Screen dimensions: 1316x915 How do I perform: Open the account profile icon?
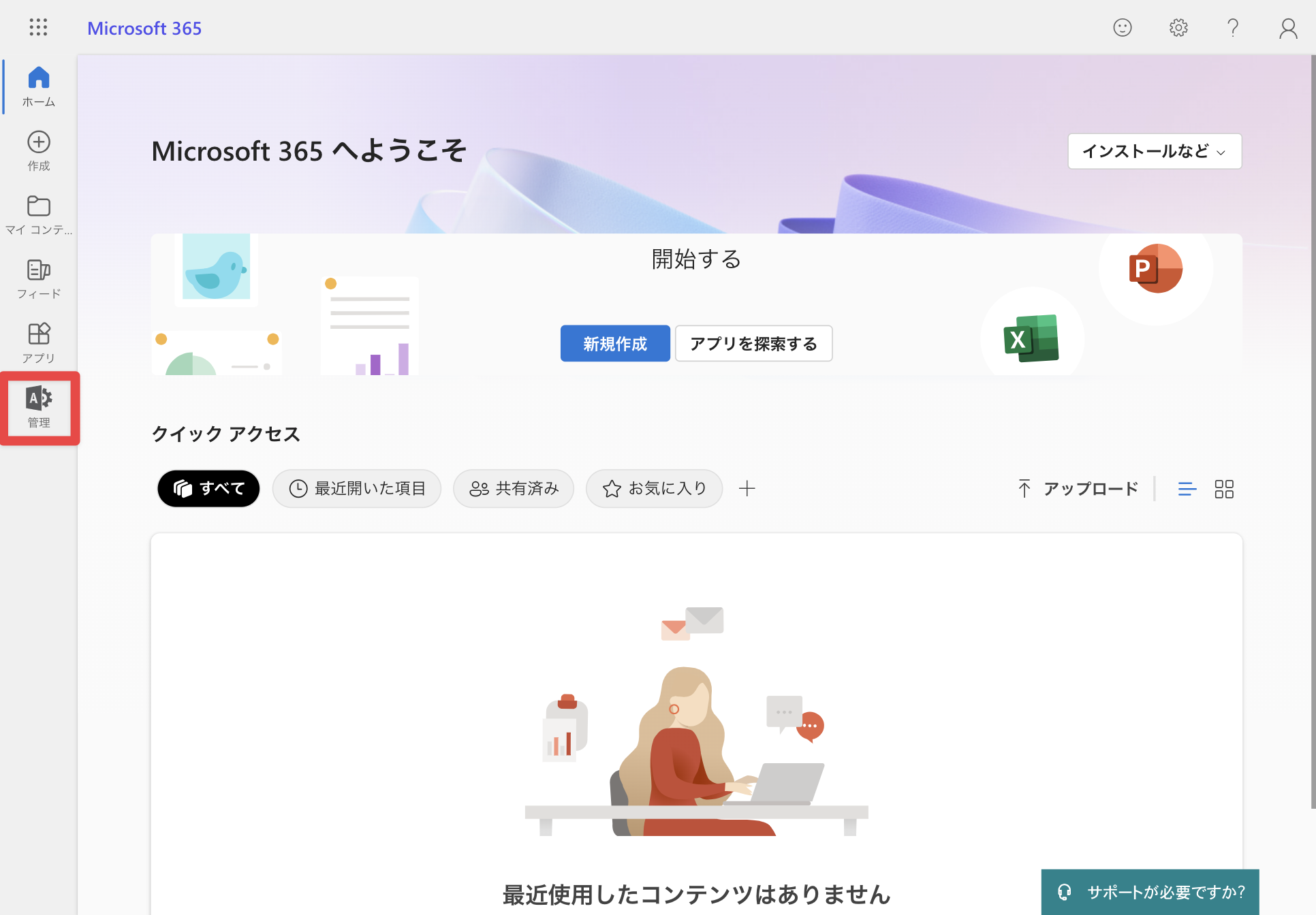tap(1288, 27)
